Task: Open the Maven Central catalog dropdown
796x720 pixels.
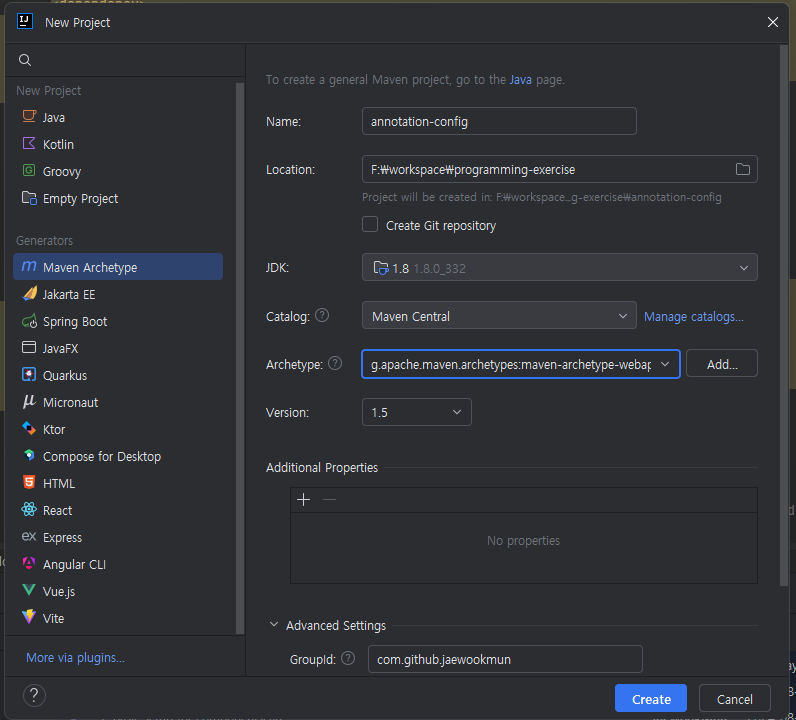Action: 499,315
